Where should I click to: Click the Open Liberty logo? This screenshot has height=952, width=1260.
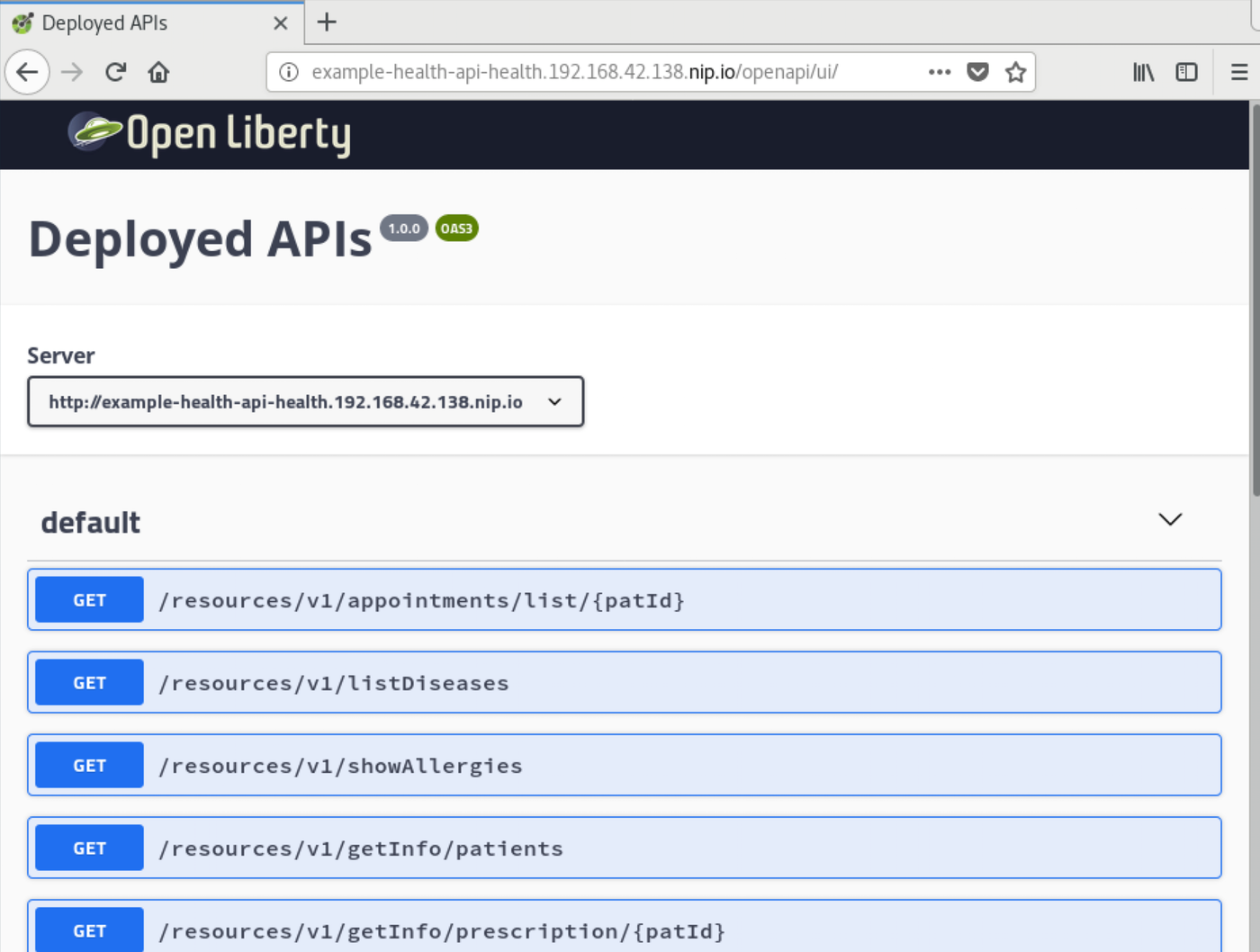pyautogui.click(x=210, y=134)
